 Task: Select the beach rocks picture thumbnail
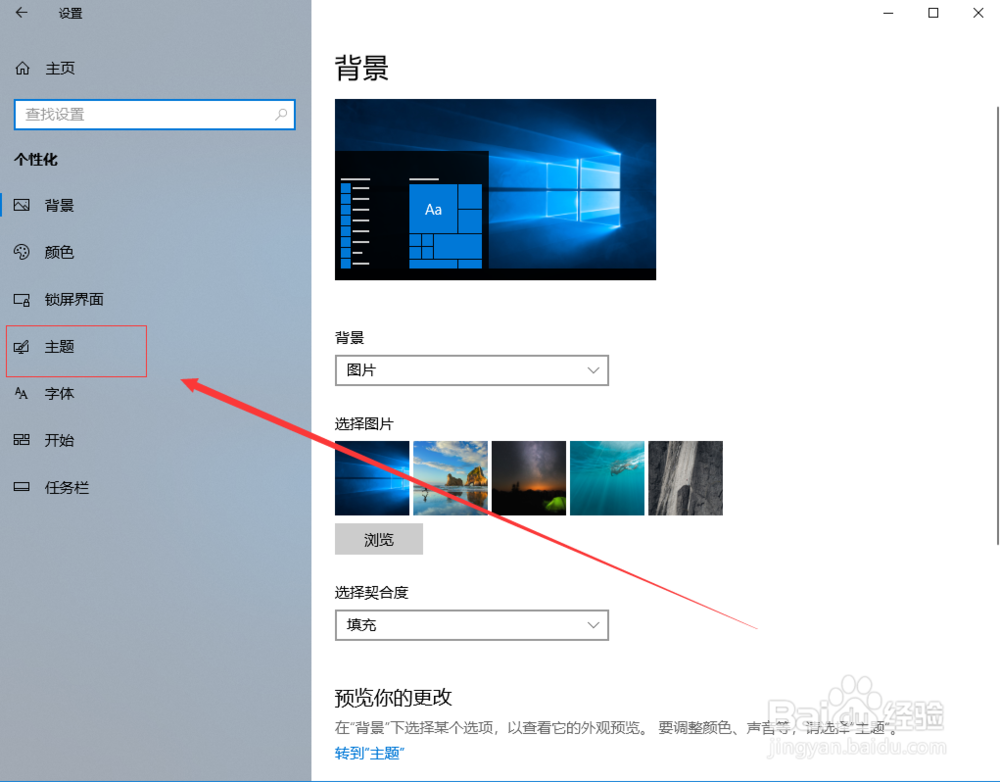click(450, 478)
